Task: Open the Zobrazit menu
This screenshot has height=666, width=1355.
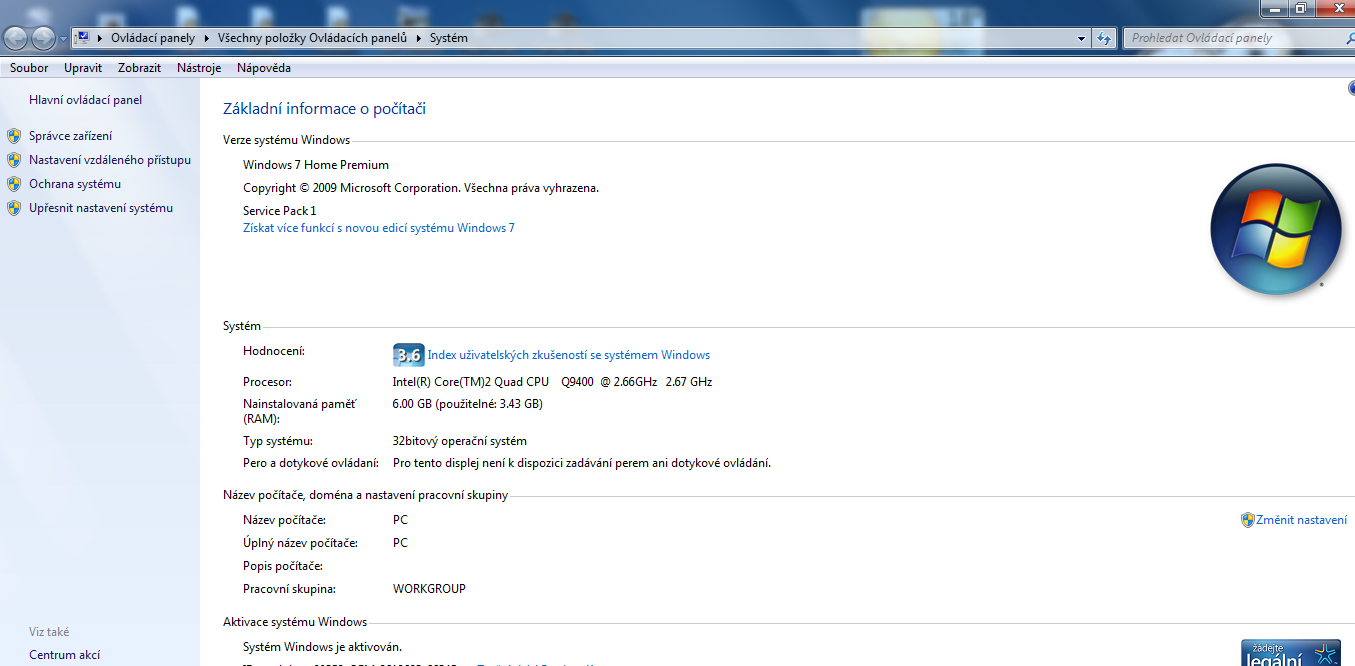Action: tap(139, 68)
